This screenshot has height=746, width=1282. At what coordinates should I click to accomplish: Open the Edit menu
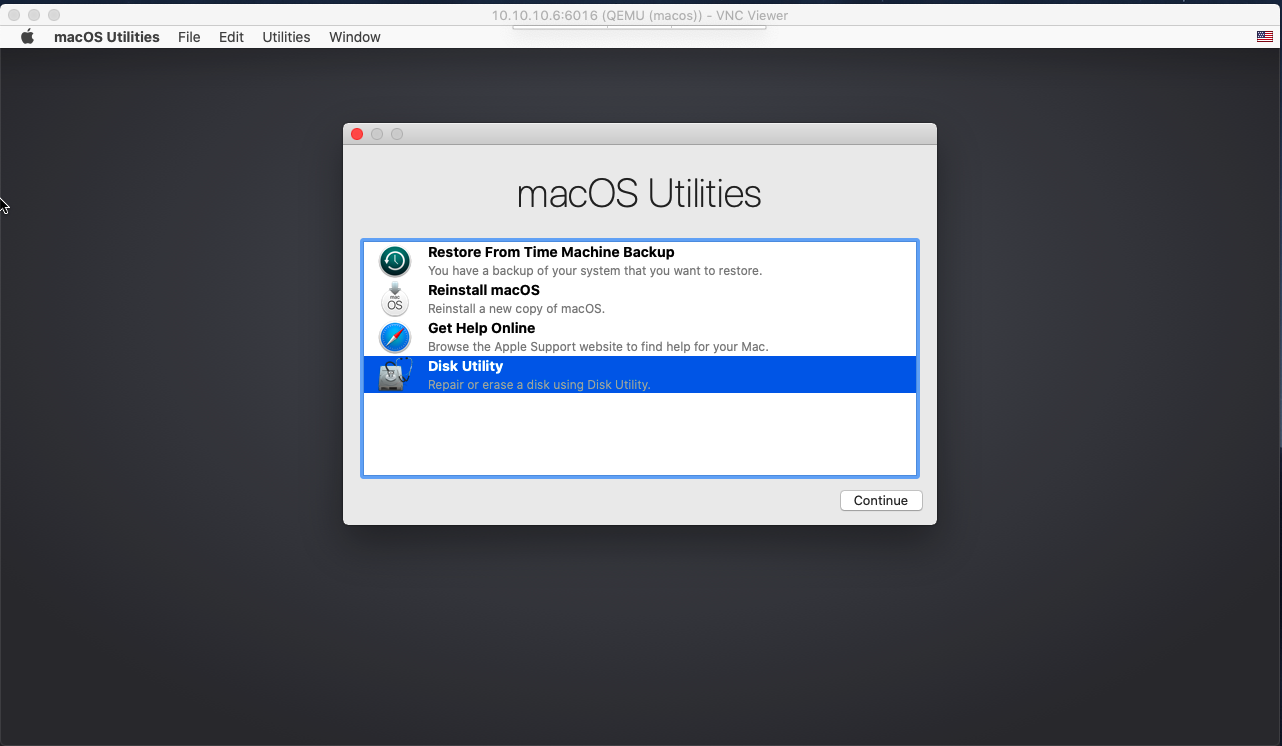click(x=231, y=37)
